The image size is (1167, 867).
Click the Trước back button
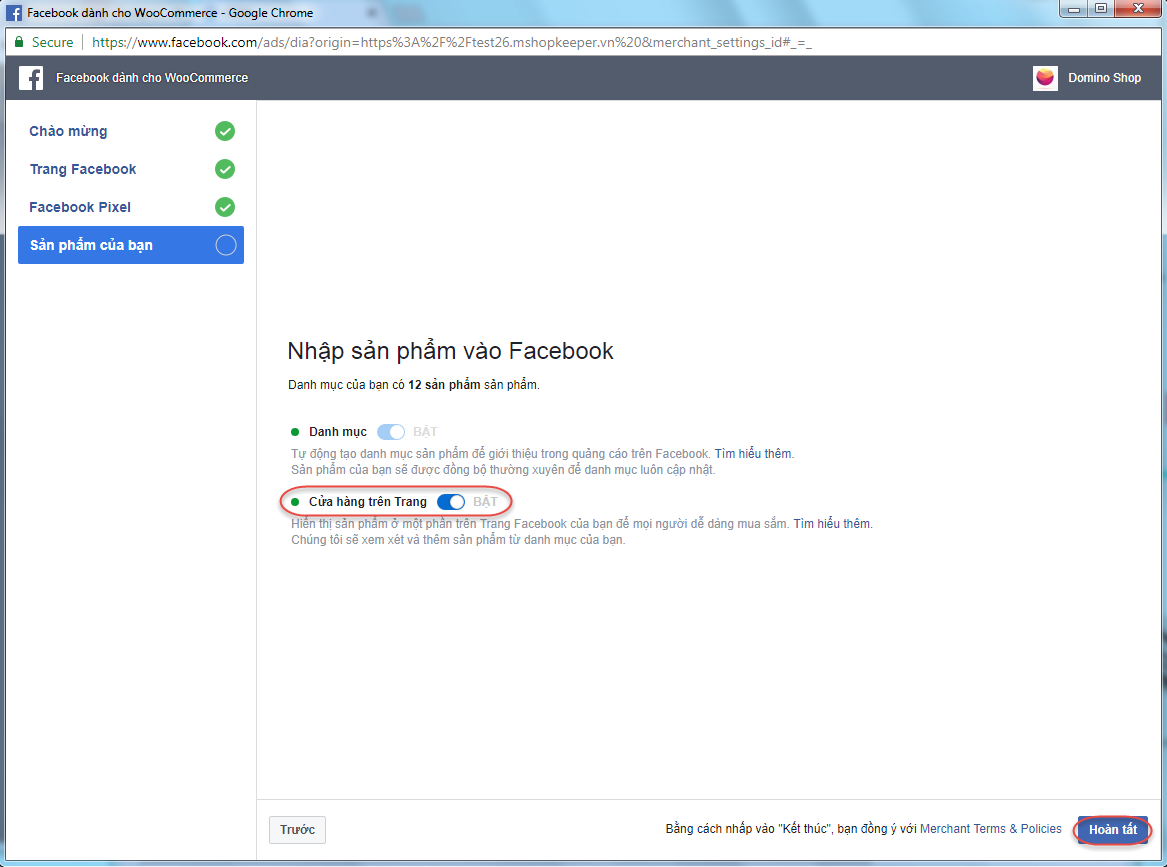coord(297,829)
